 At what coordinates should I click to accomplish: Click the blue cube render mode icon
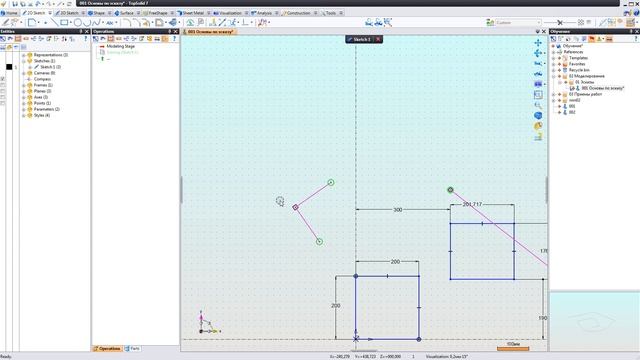[538, 116]
